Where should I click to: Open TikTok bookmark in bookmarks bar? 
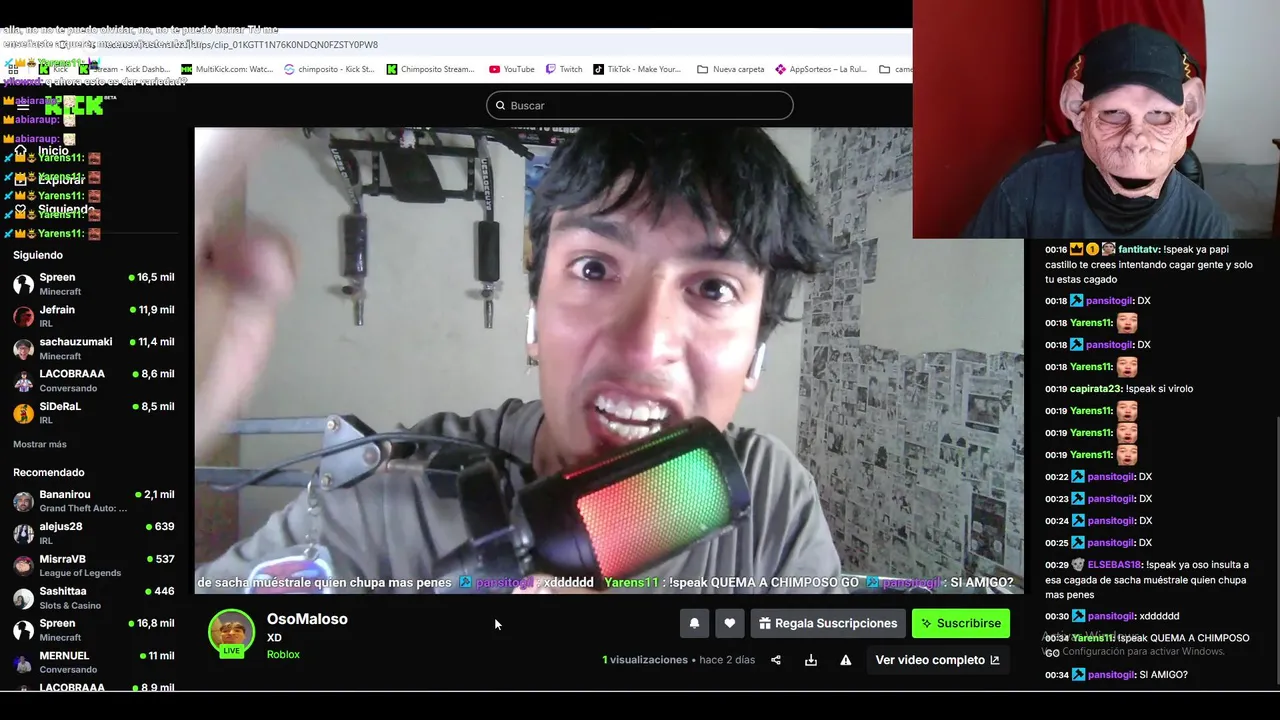click(x=637, y=69)
